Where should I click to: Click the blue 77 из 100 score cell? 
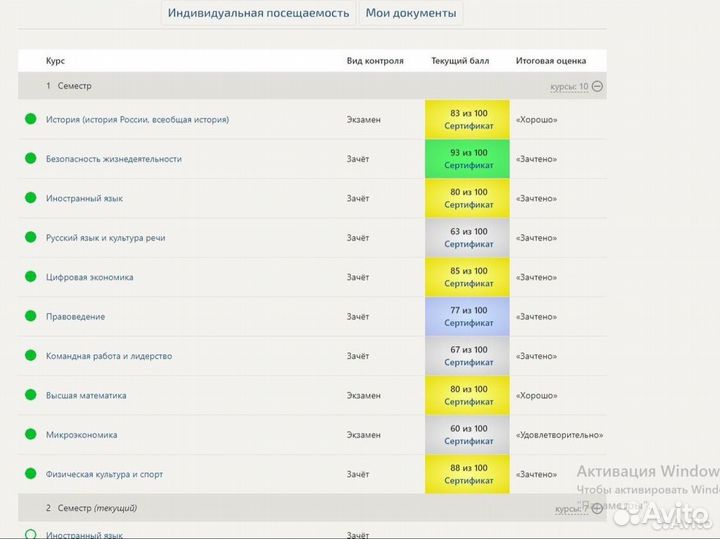pos(467,317)
